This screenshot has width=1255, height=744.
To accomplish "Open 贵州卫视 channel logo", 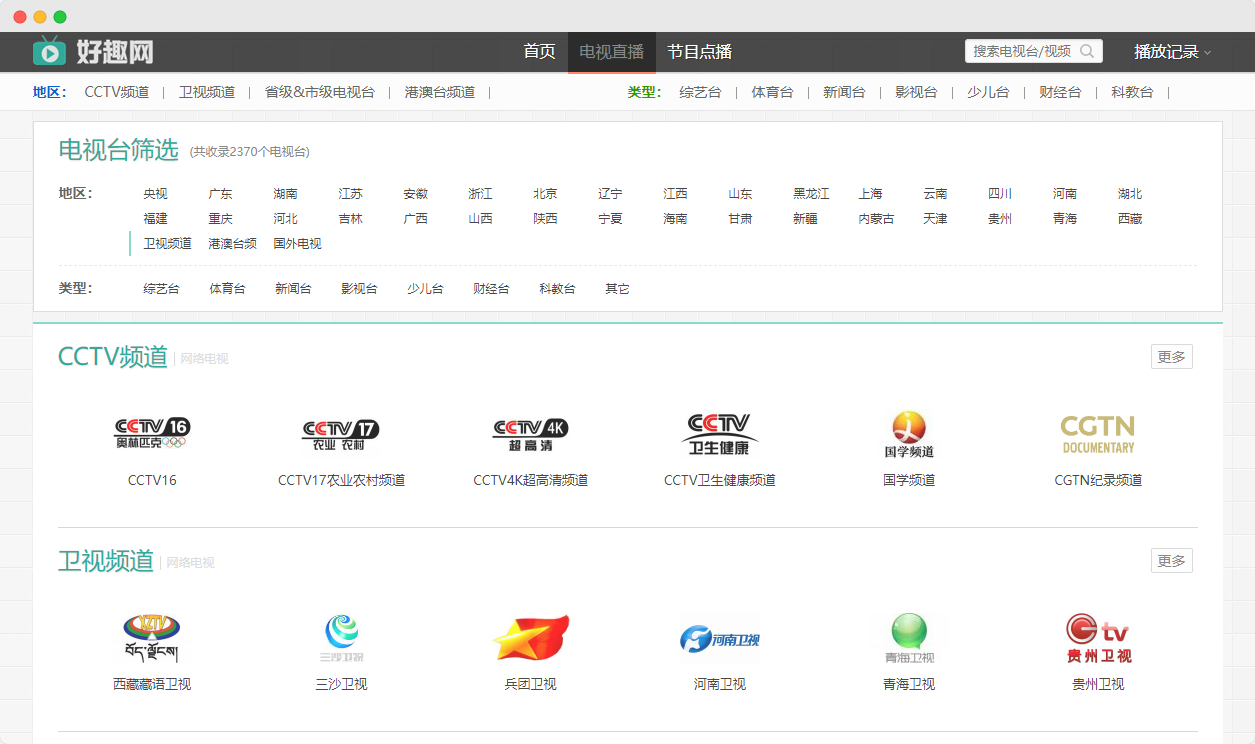I will pos(1098,638).
